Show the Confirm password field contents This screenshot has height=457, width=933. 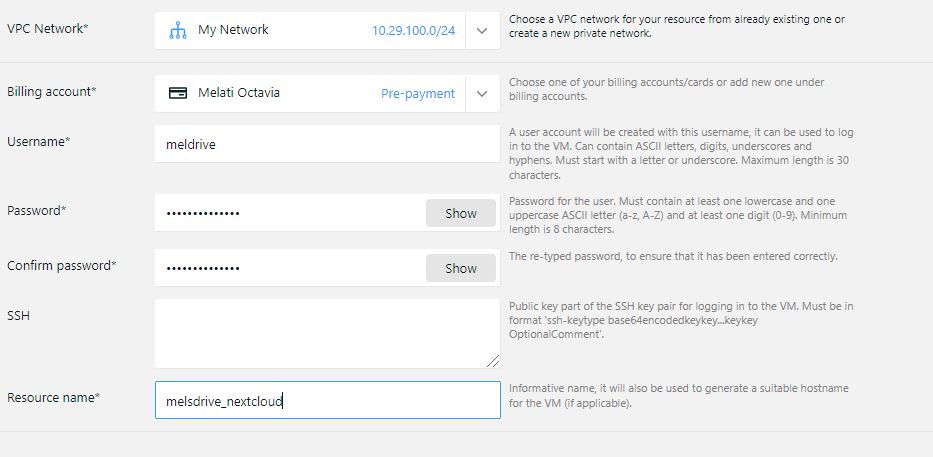pos(461,268)
